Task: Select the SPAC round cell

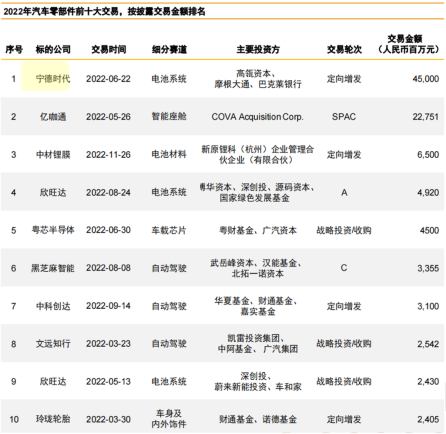Action: (x=344, y=117)
